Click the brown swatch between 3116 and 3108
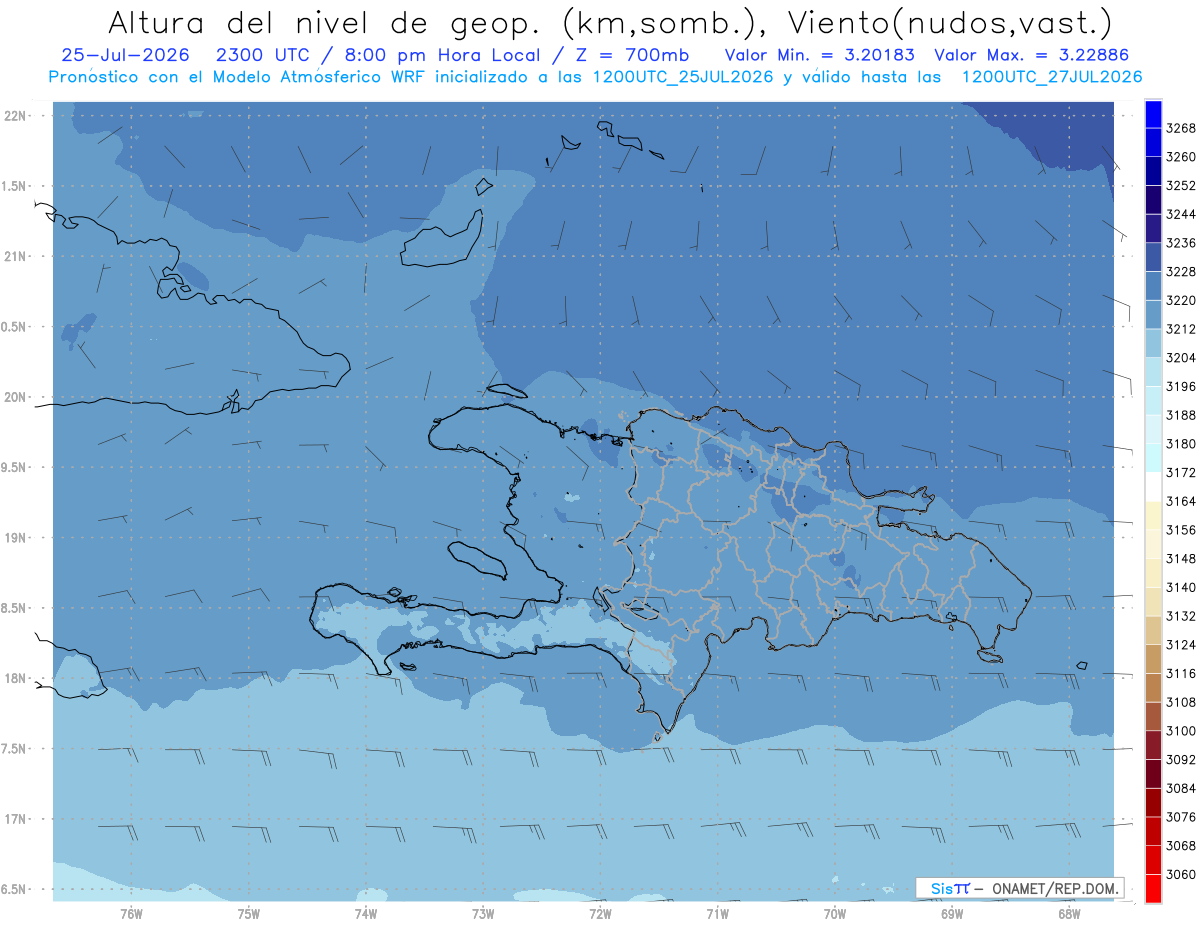This screenshot has height=927, width=1200. 1153,687
